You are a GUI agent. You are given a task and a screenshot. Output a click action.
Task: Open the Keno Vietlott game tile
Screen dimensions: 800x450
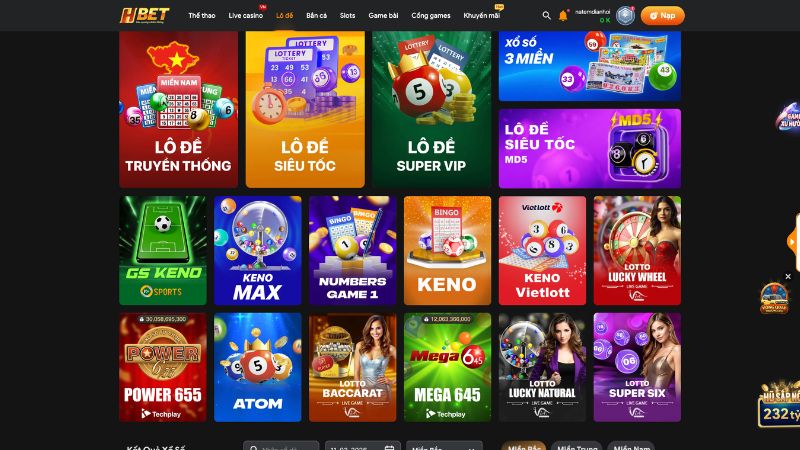pos(542,251)
